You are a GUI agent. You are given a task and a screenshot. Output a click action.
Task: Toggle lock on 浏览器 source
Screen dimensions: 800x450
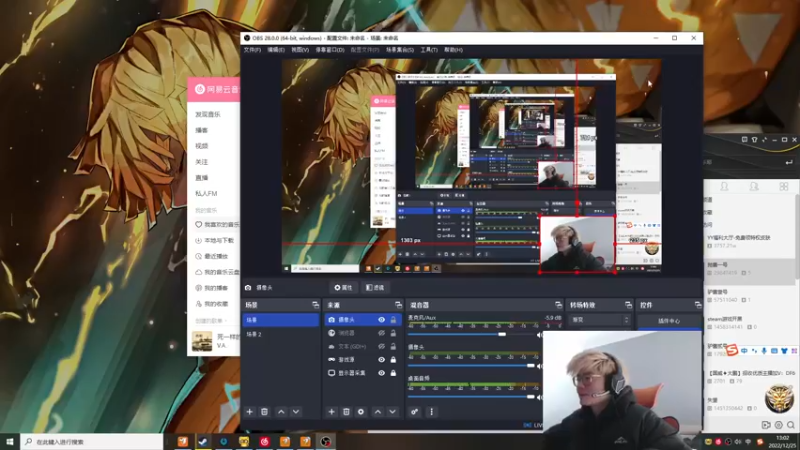click(x=393, y=333)
